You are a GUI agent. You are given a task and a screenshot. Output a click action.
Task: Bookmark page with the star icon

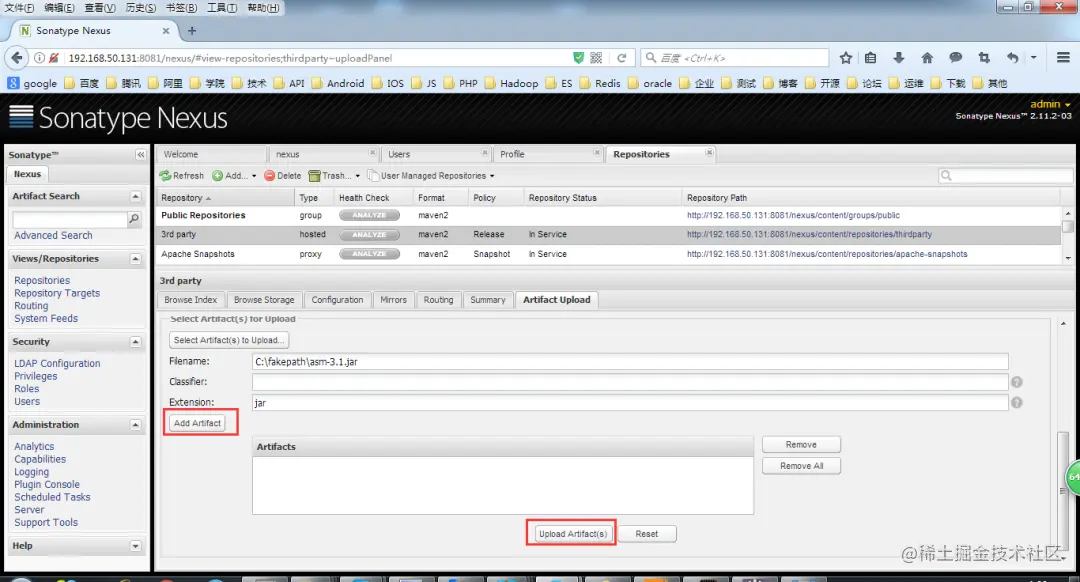coord(846,58)
